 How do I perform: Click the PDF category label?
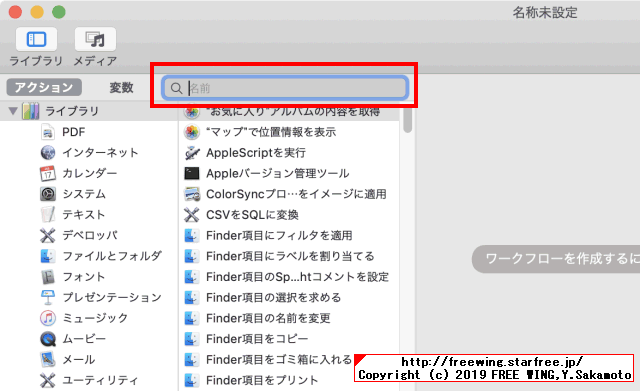pos(73,132)
